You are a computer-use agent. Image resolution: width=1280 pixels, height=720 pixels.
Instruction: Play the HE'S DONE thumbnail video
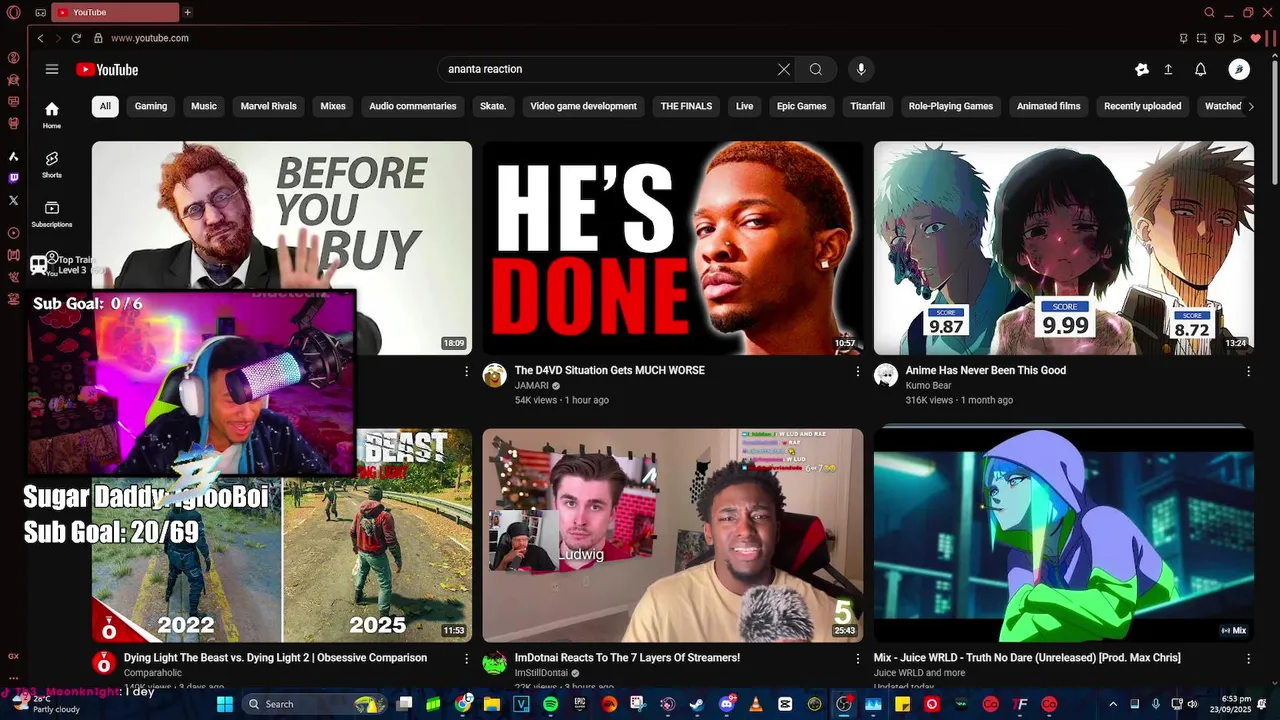pyautogui.click(x=673, y=248)
